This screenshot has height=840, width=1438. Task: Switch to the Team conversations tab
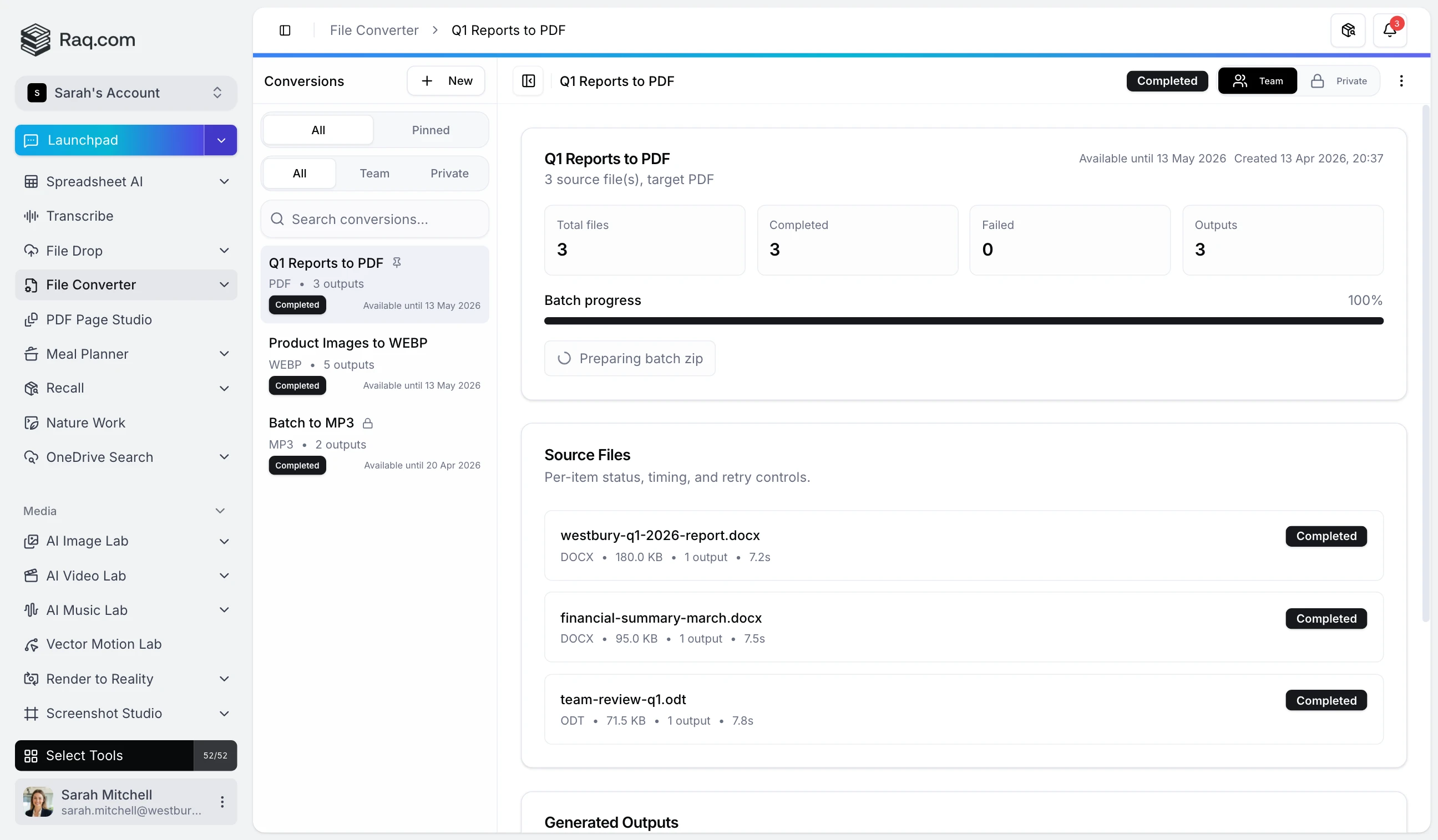point(374,173)
